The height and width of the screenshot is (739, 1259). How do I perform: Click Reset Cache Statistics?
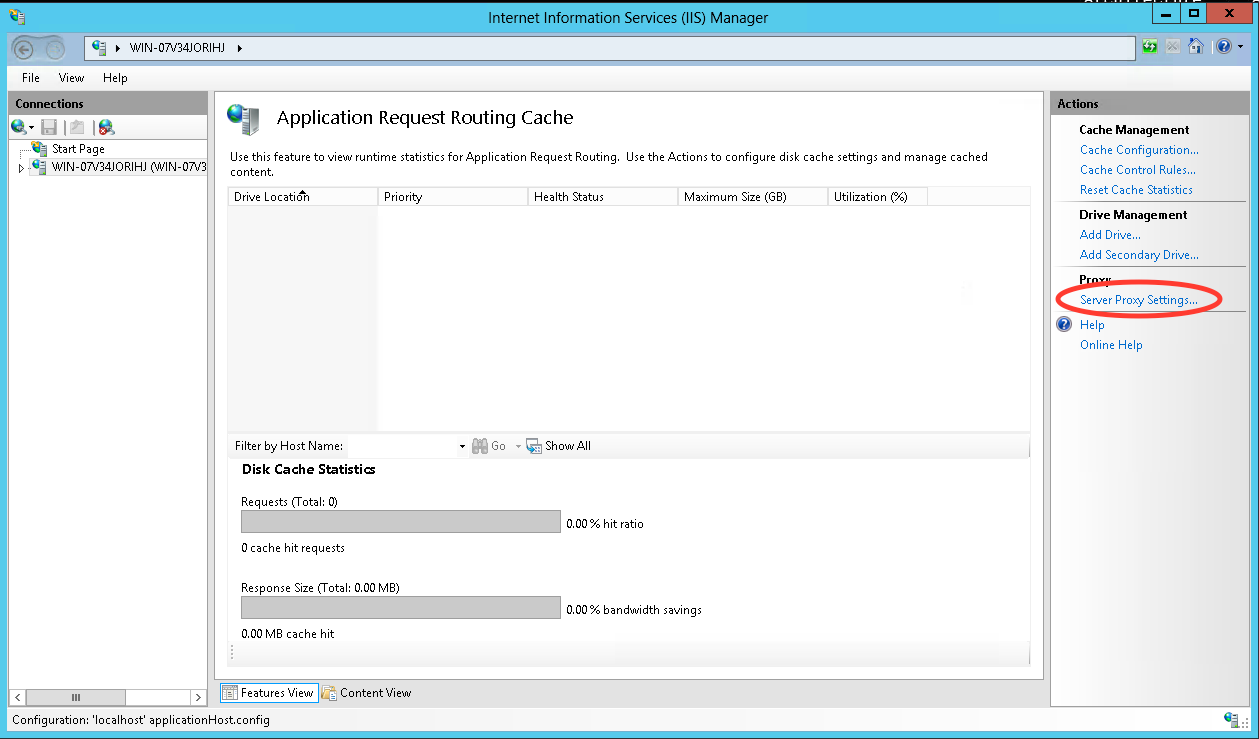click(1136, 190)
